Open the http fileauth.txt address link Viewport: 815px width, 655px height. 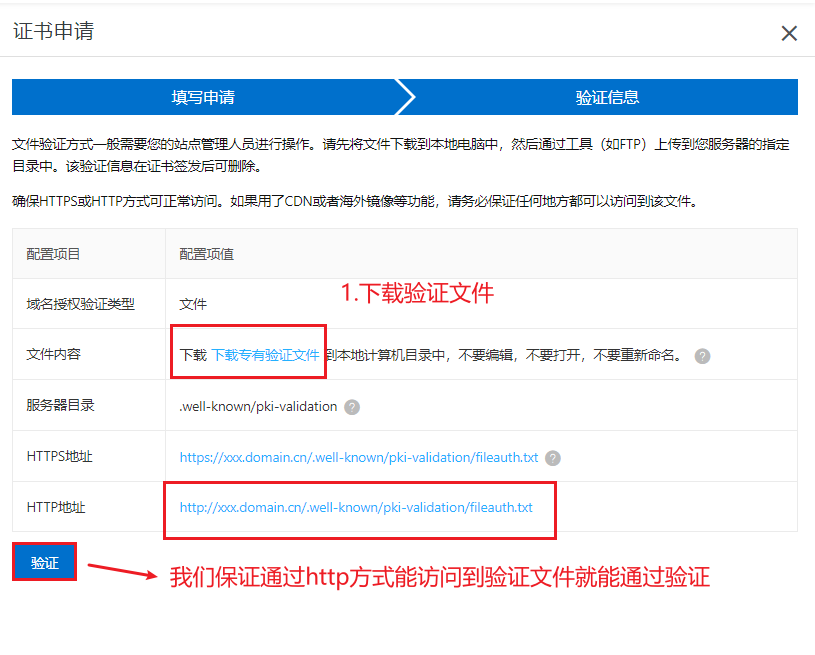point(356,507)
